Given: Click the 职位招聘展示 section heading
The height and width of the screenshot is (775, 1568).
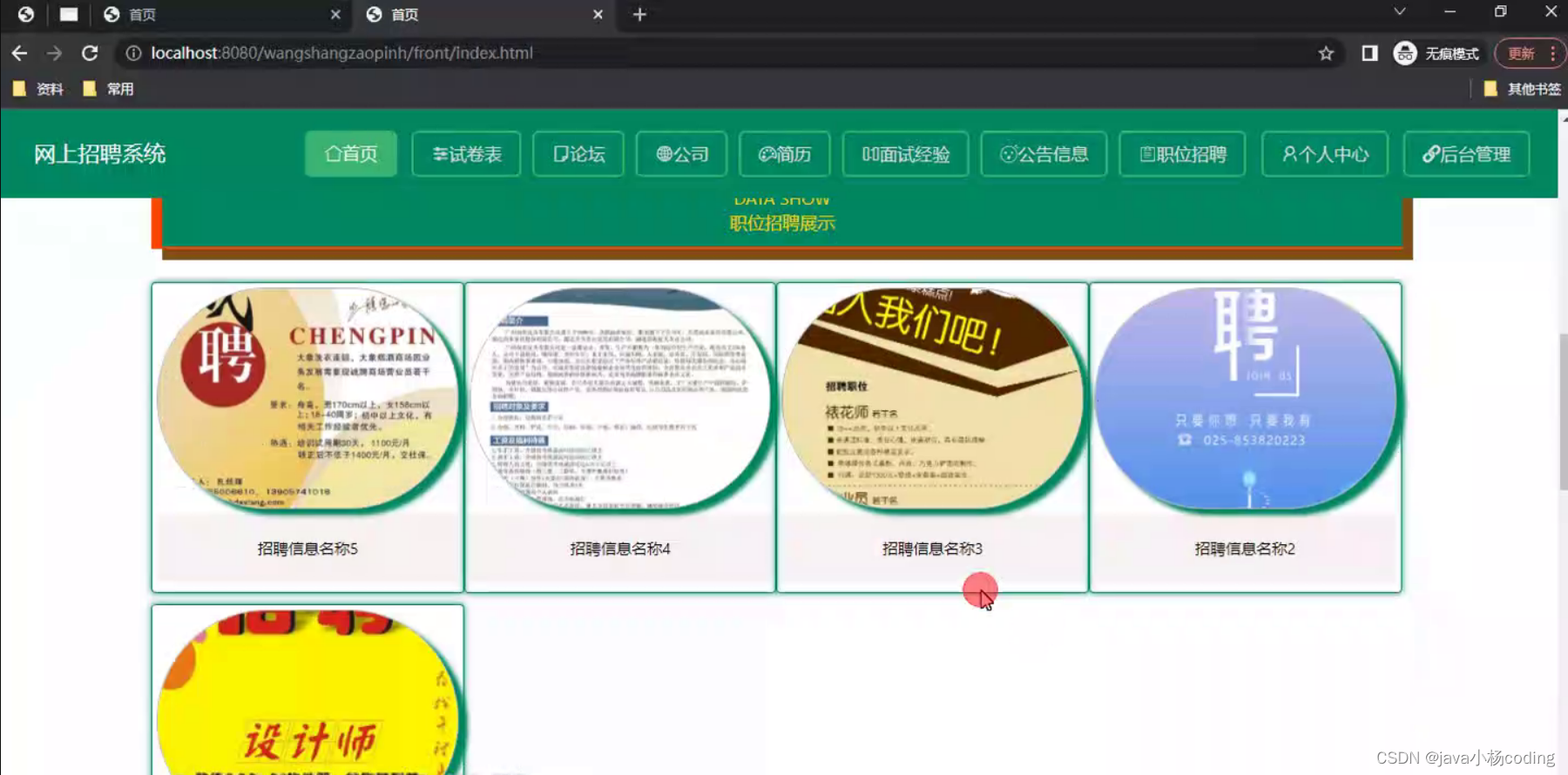Looking at the screenshot, I should coord(782,224).
